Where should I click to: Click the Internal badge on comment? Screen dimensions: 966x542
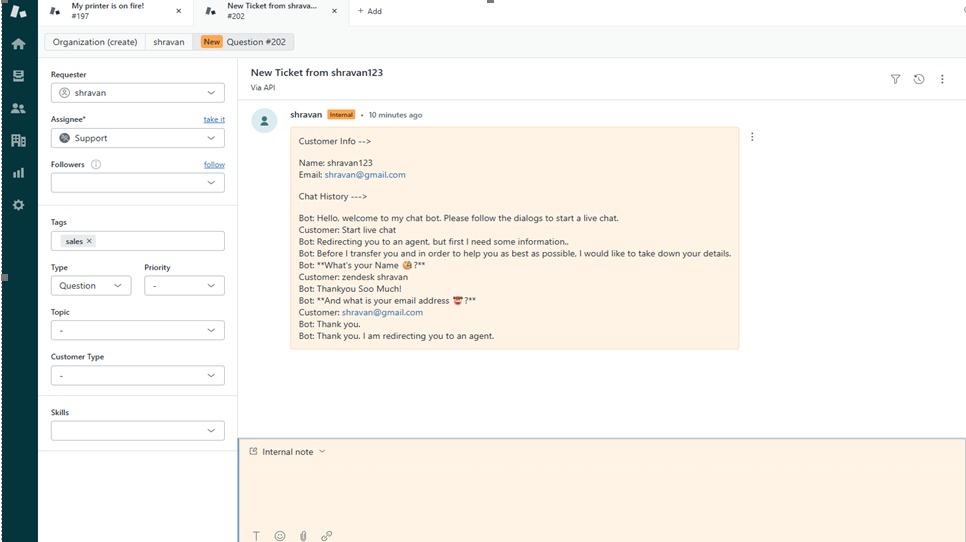pyautogui.click(x=341, y=115)
